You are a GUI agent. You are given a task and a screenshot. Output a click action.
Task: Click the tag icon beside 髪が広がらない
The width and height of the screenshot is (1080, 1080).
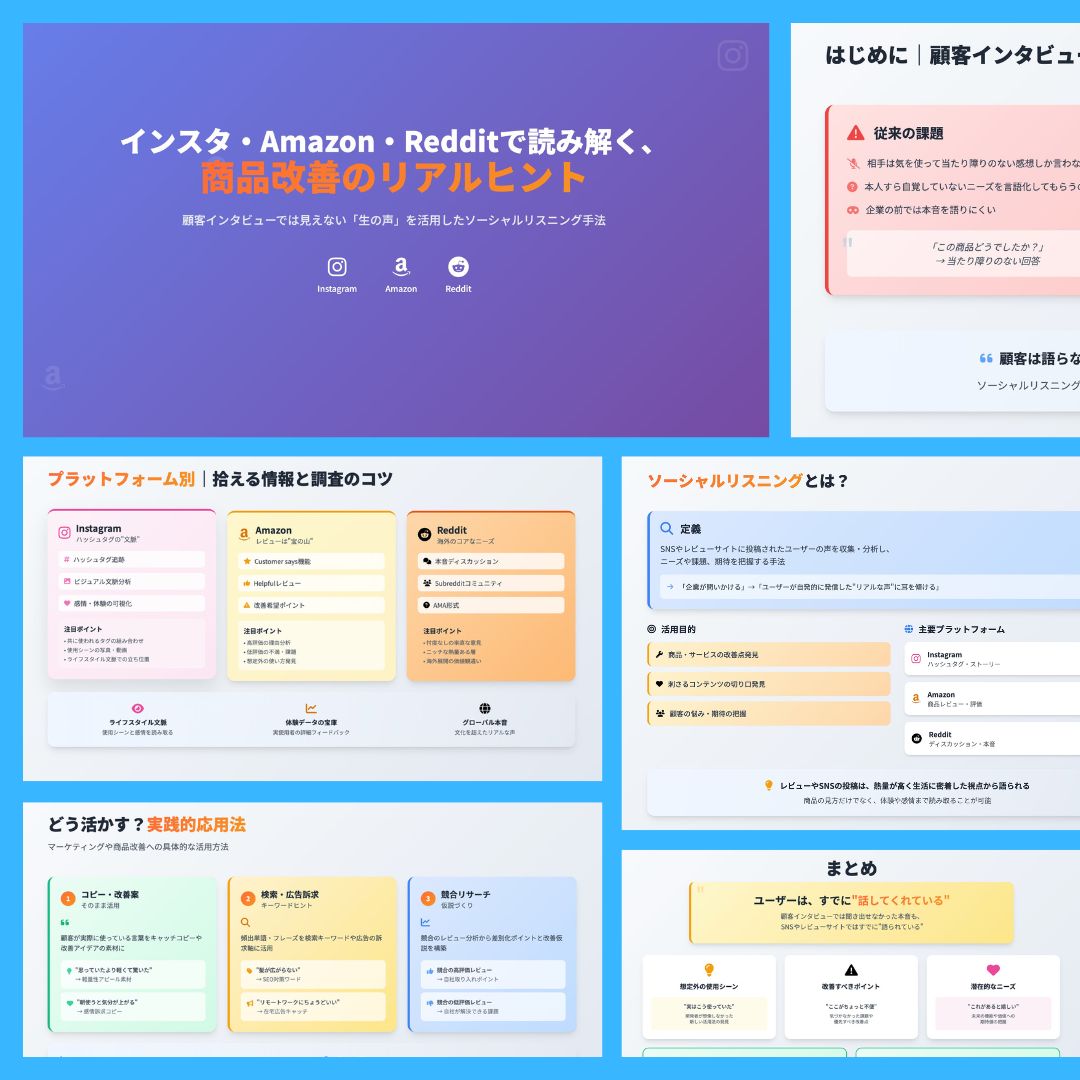coord(249,971)
